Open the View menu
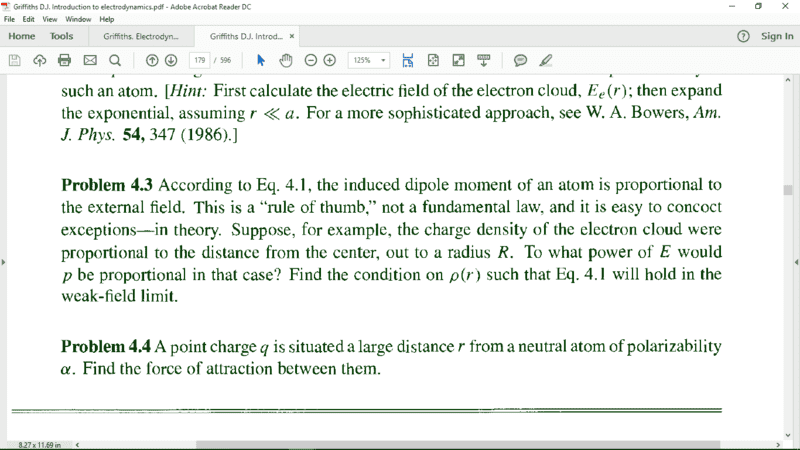The height and width of the screenshot is (450, 800). click(49, 19)
